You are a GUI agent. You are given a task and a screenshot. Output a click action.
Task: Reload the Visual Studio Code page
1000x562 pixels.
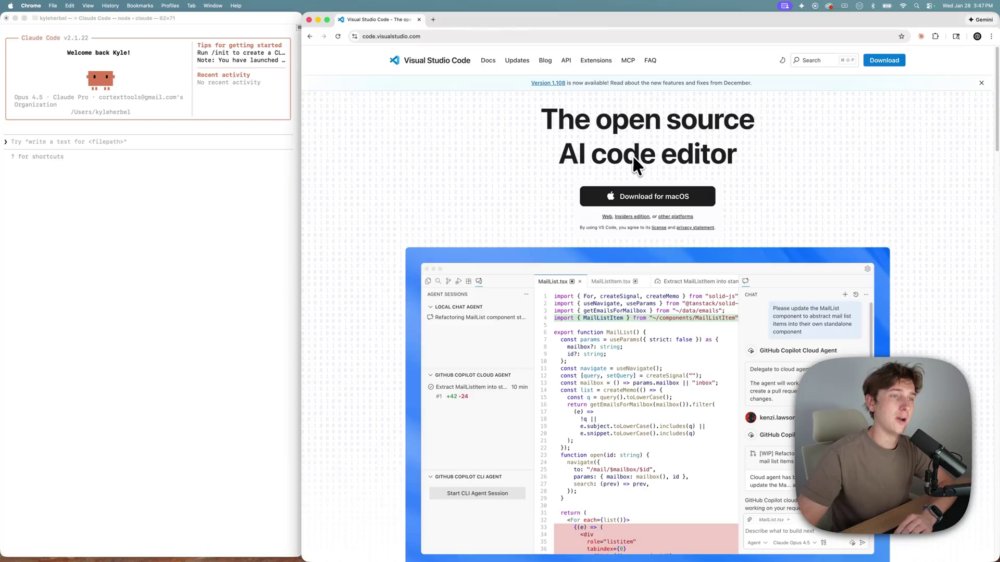[338, 36]
